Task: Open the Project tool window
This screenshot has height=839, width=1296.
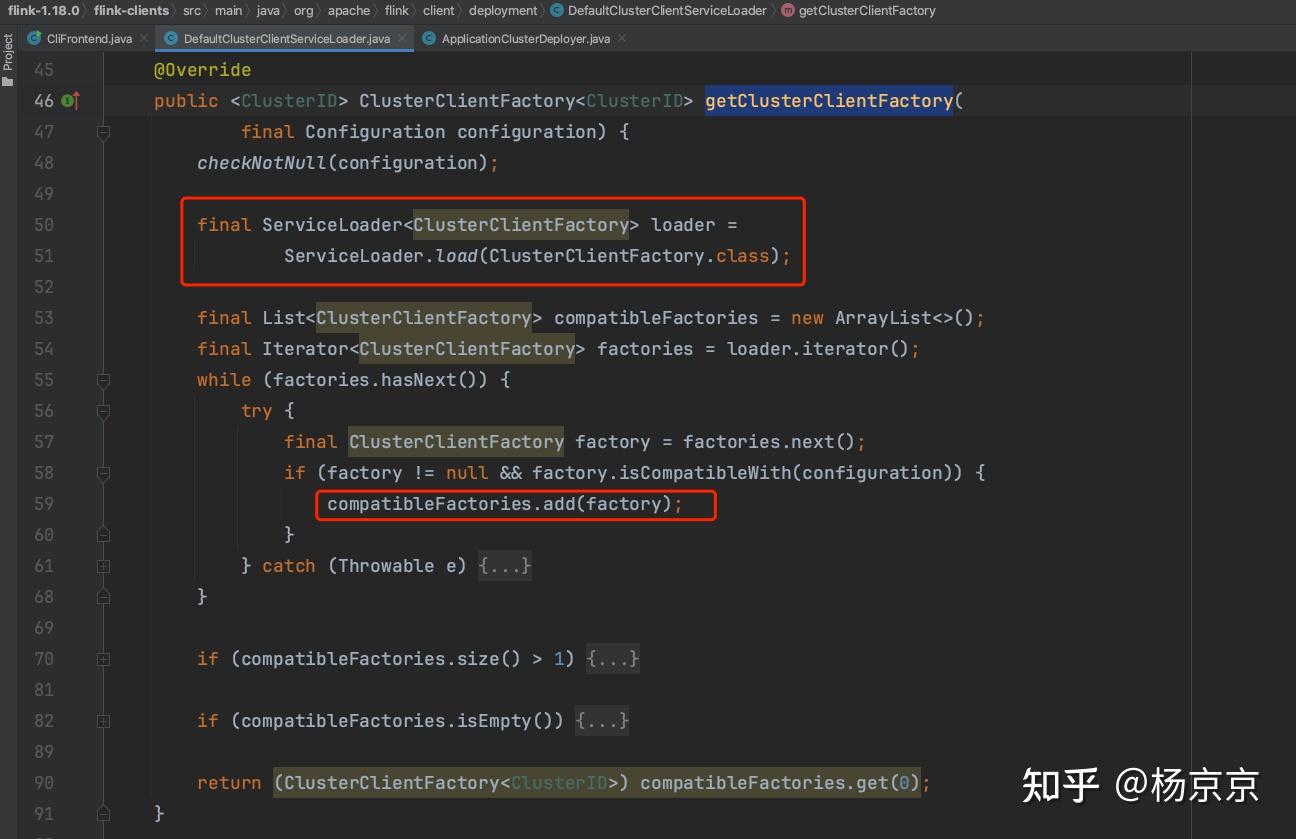Action: click(8, 61)
